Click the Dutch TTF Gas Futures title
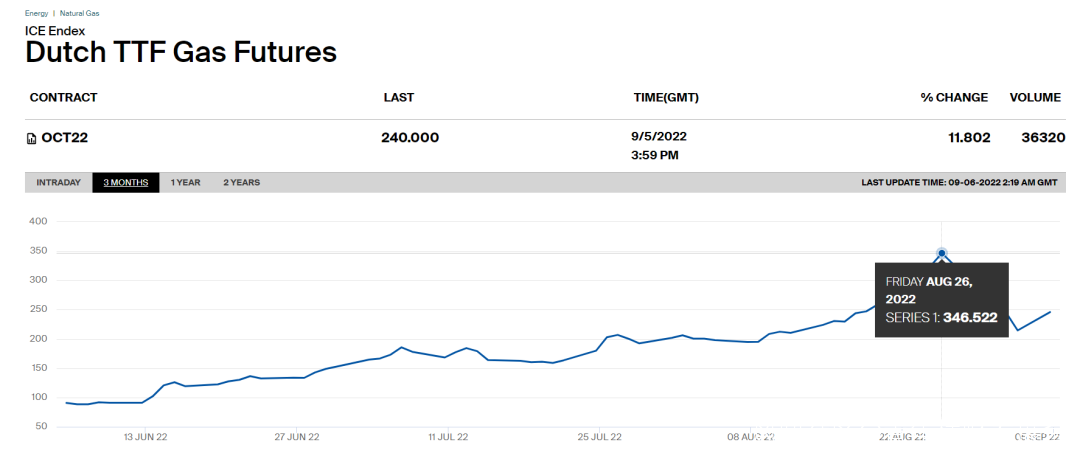Image resolution: width=1080 pixels, height=459 pixels. [x=181, y=53]
